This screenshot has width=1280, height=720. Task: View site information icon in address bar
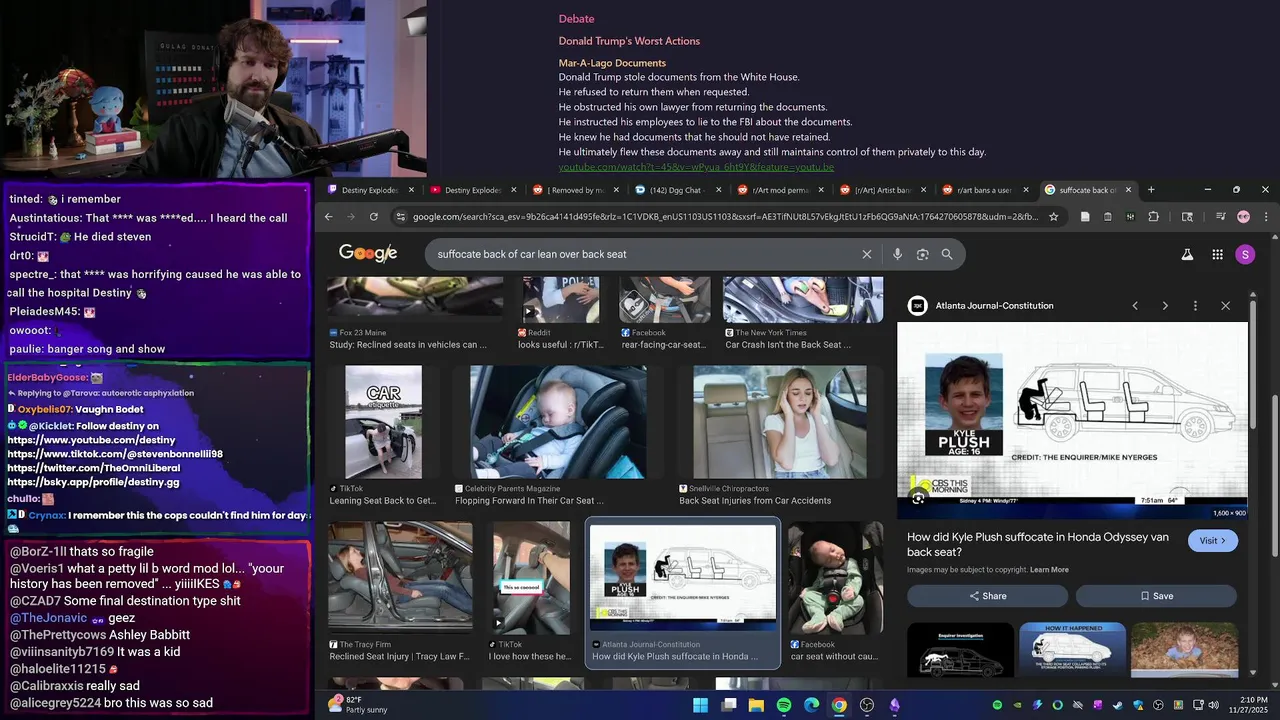click(401, 216)
